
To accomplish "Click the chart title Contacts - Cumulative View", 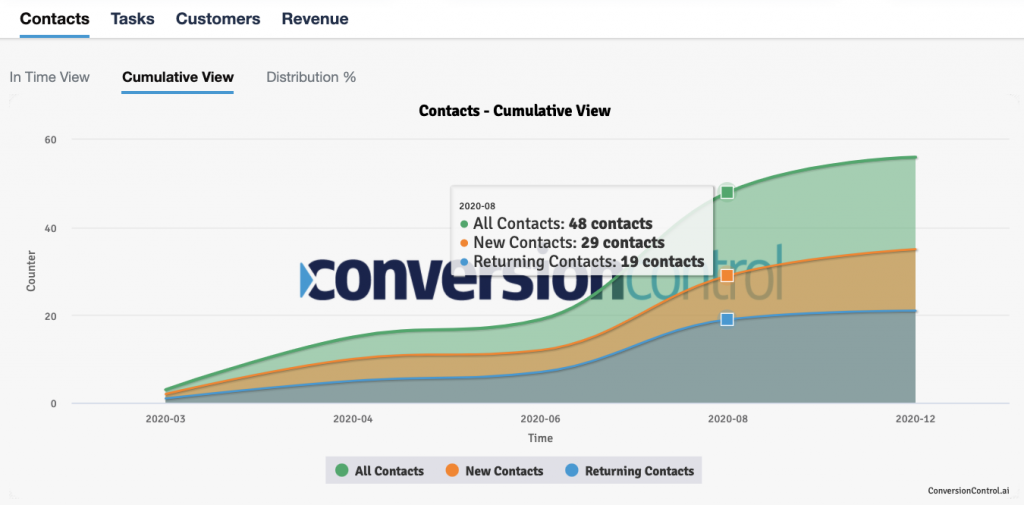I will (x=514, y=110).
